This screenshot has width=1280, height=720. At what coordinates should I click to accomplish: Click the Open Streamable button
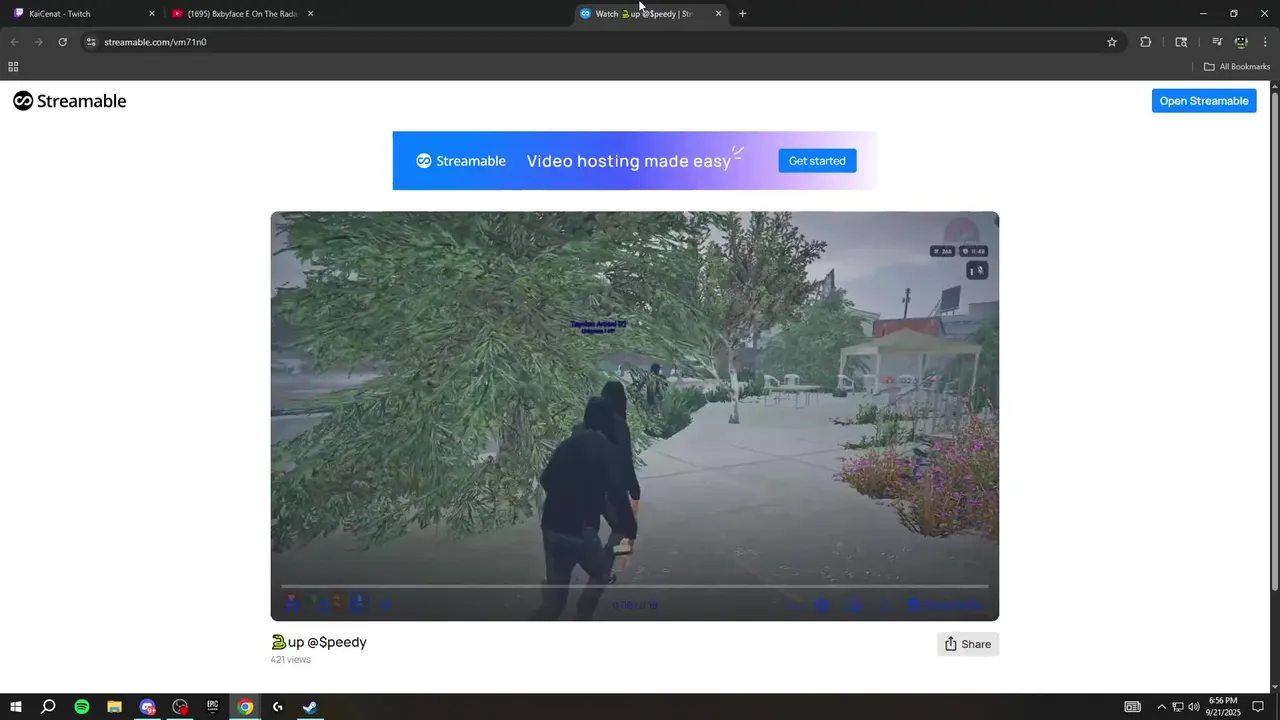click(x=1204, y=101)
